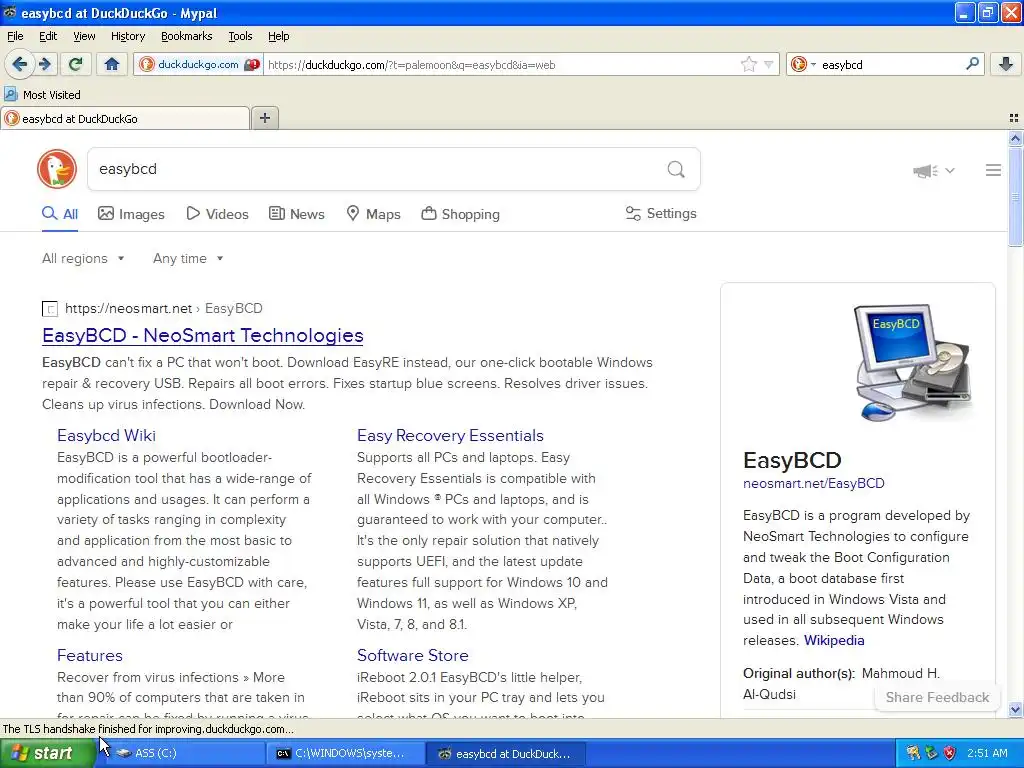Click the search bar magnifier icon
Screen dimensions: 1024x768
(972, 64)
